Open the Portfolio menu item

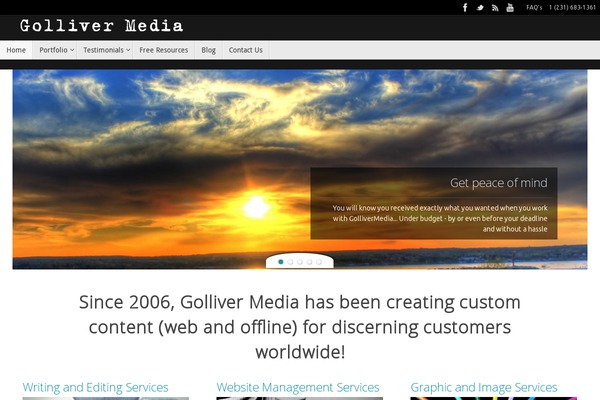(53, 50)
